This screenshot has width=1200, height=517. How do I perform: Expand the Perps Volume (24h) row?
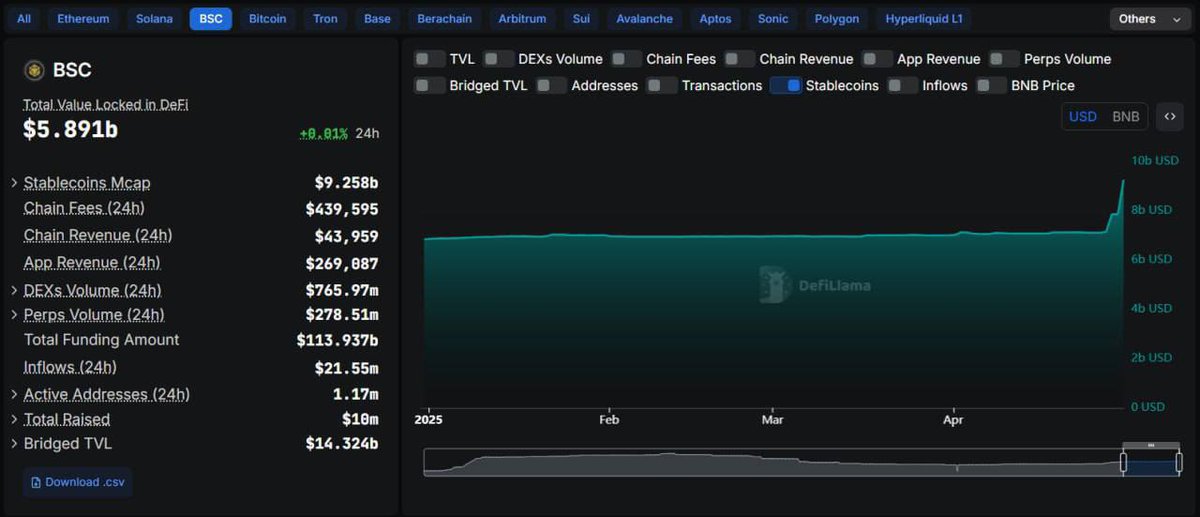(14, 315)
